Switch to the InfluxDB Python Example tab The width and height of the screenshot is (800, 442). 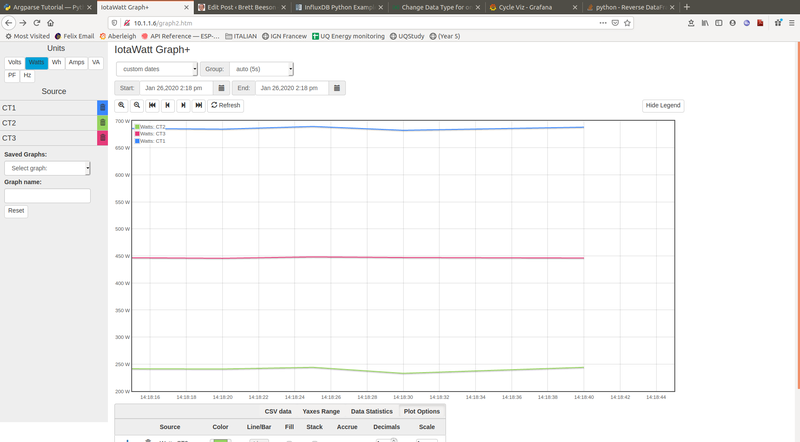[x=337, y=7]
